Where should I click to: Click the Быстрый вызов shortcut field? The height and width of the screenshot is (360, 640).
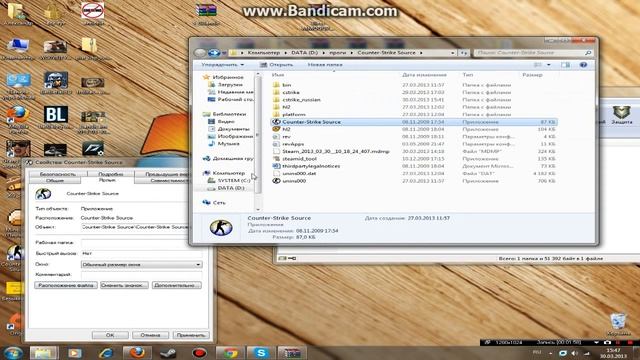tap(141, 253)
